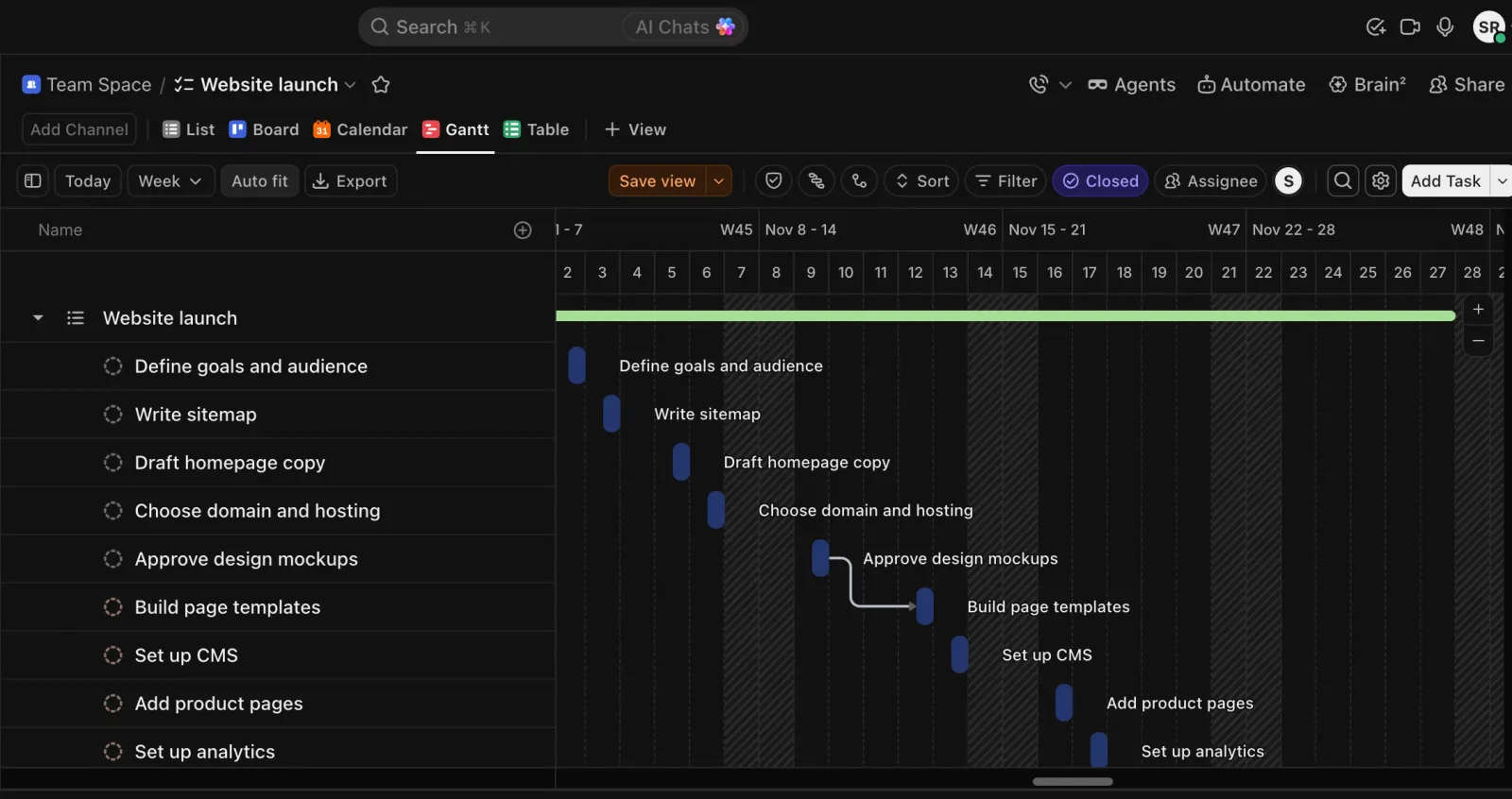Click the quick task checkmark icon in header
This screenshot has height=799, width=1512.
point(1376,27)
